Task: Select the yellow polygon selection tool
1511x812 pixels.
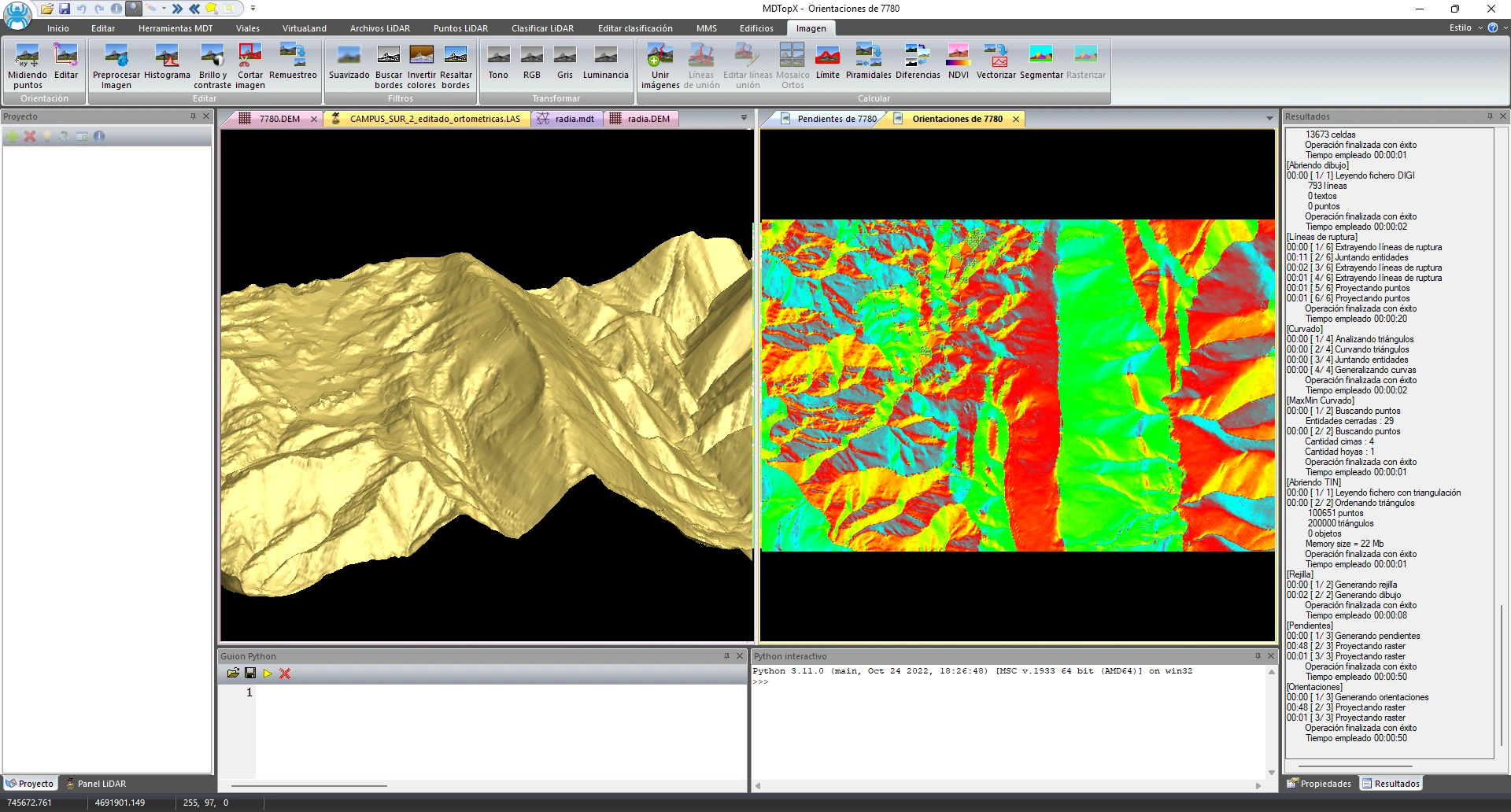Action: tap(212, 9)
